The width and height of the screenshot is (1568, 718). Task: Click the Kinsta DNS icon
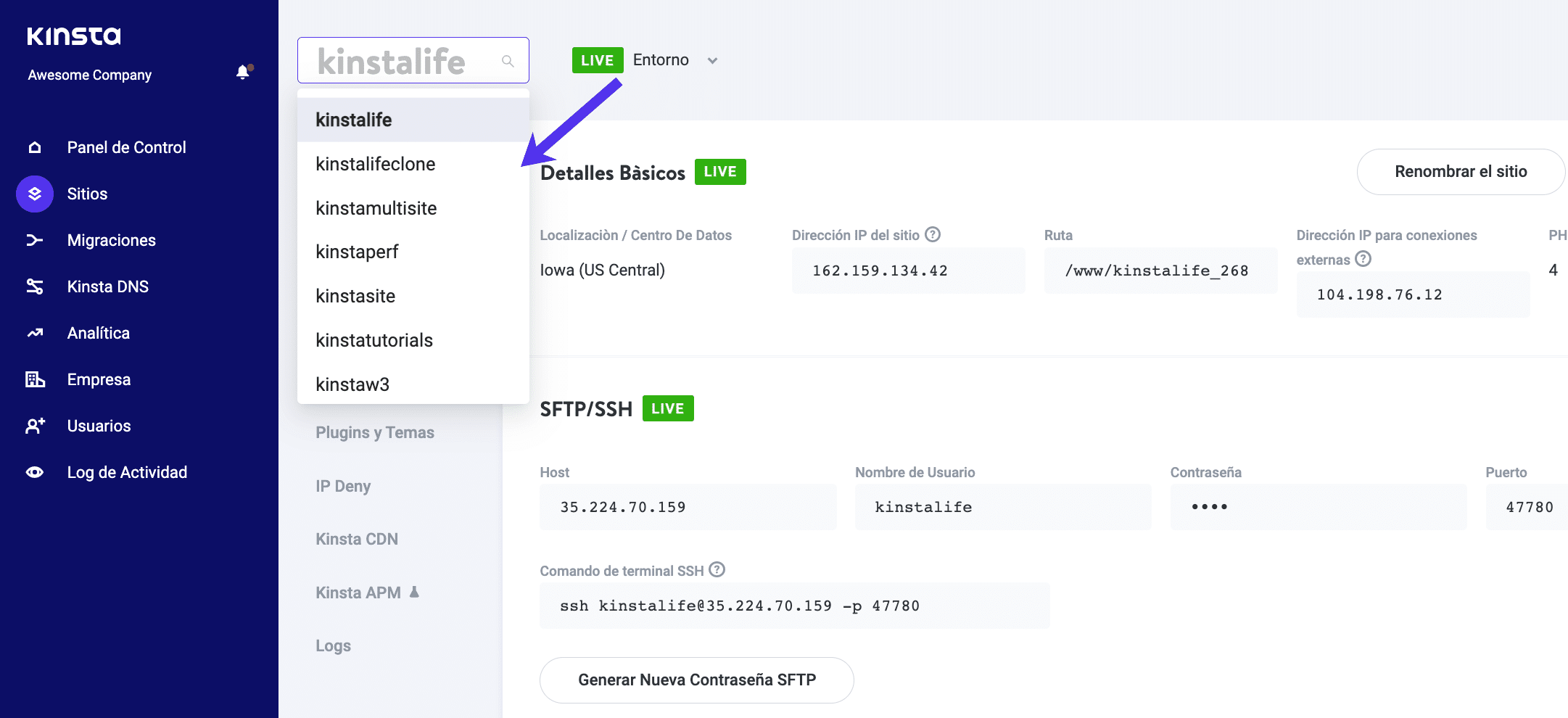(x=35, y=287)
